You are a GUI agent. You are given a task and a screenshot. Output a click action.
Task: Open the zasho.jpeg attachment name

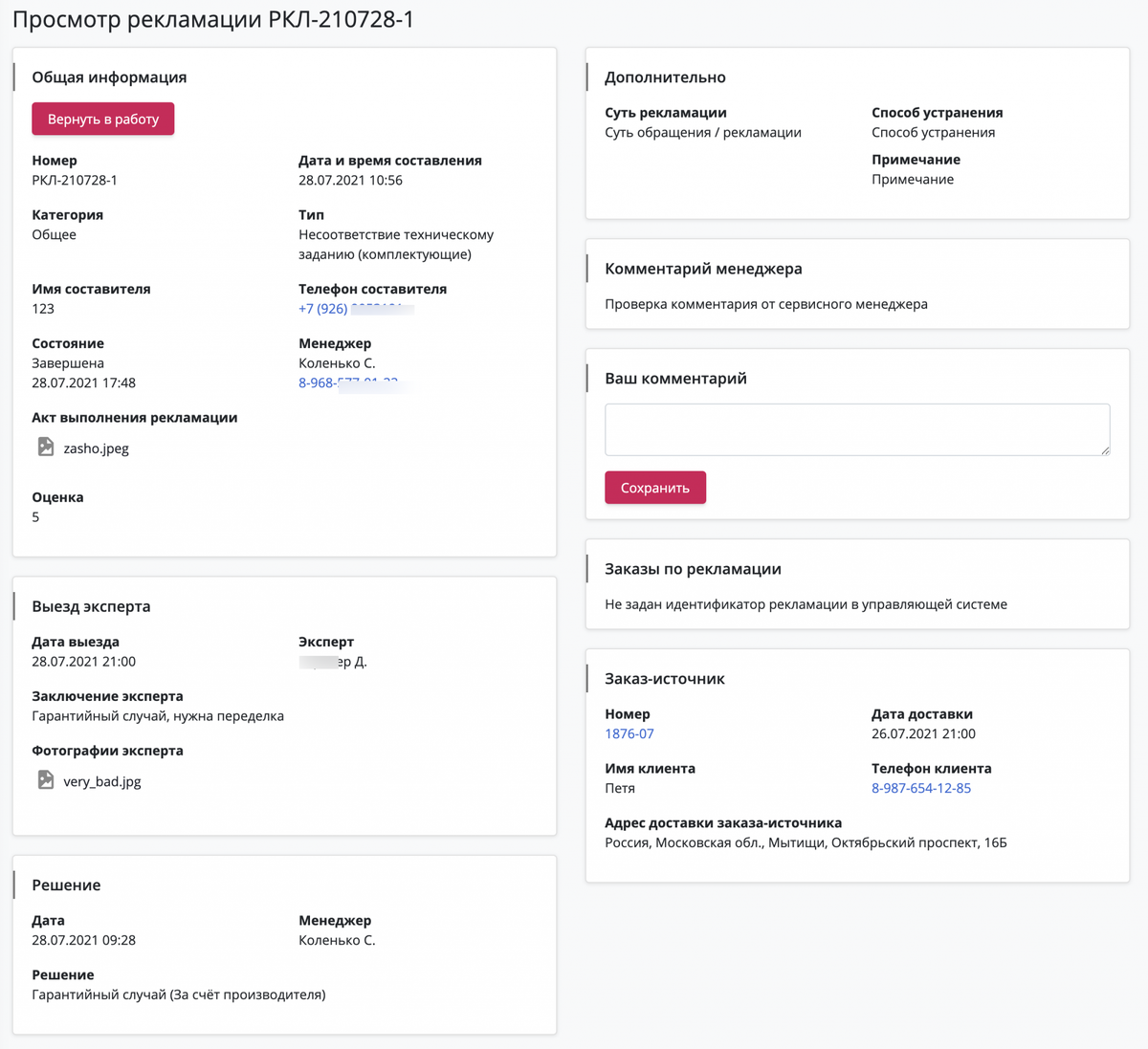(x=96, y=448)
